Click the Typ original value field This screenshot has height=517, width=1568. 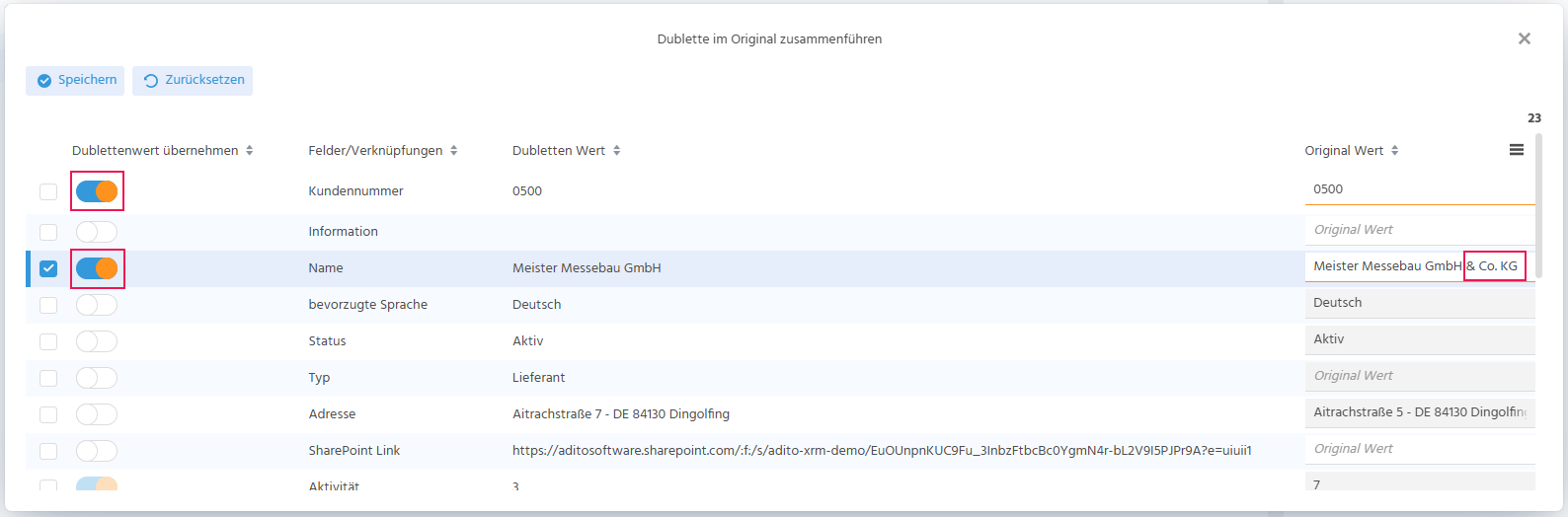1420,376
